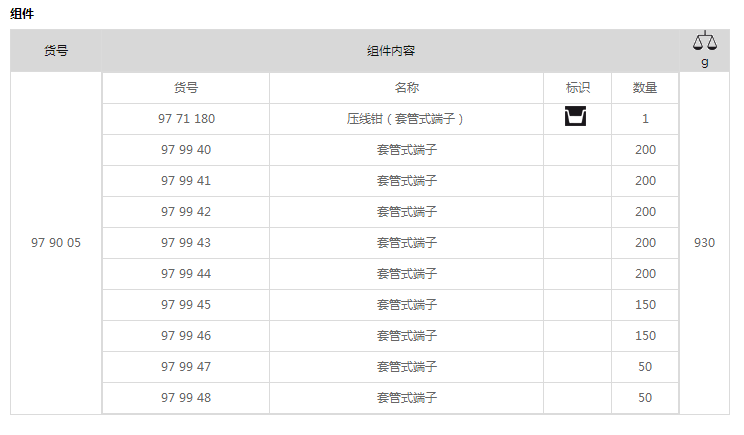The height and width of the screenshot is (435, 744).
Task: Select part number 97 71 180
Action: click(x=186, y=119)
